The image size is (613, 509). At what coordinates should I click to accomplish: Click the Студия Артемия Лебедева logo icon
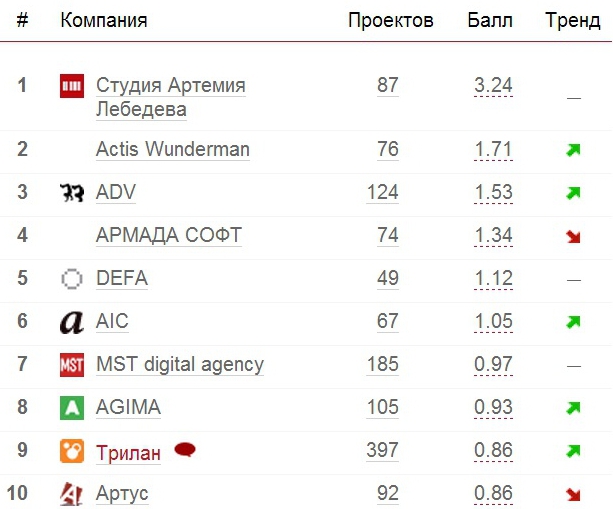pos(72,86)
